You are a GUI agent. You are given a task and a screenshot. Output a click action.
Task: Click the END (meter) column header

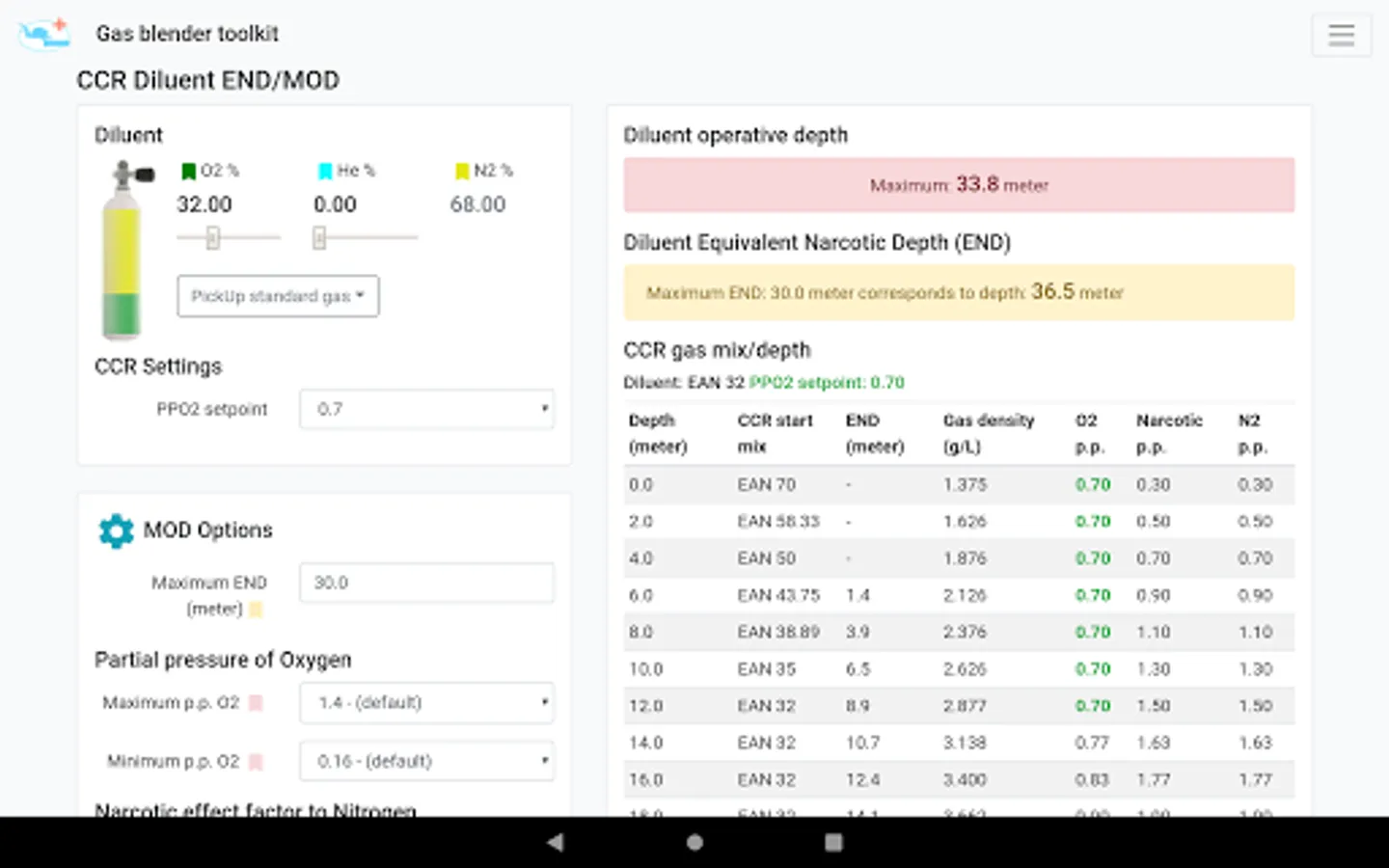pos(875,434)
